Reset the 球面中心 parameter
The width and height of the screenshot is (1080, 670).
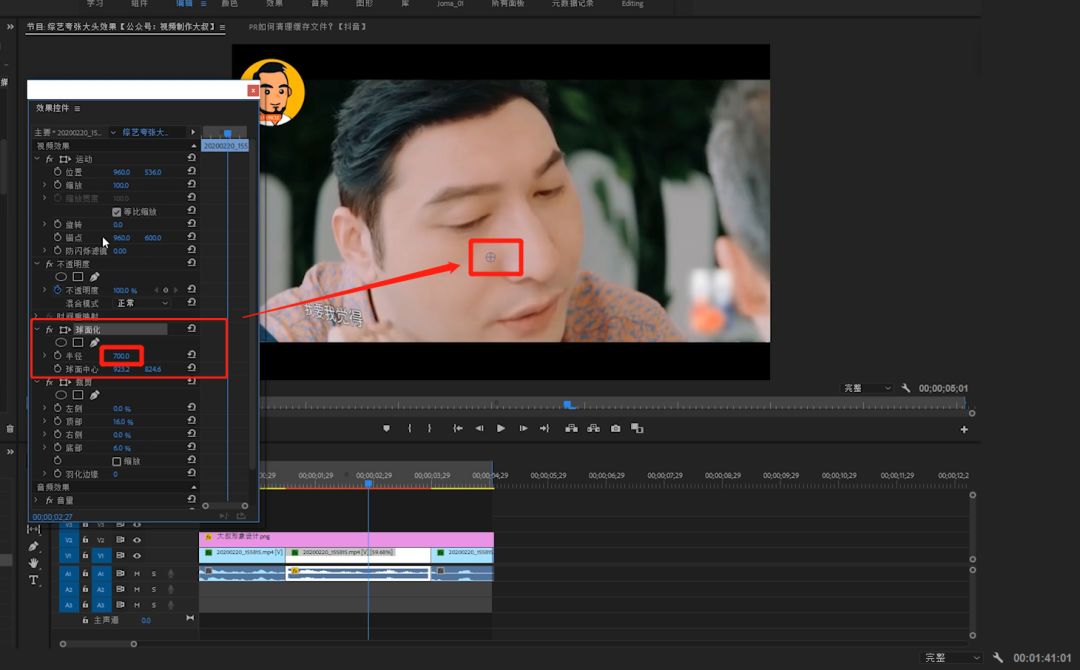coord(191,368)
